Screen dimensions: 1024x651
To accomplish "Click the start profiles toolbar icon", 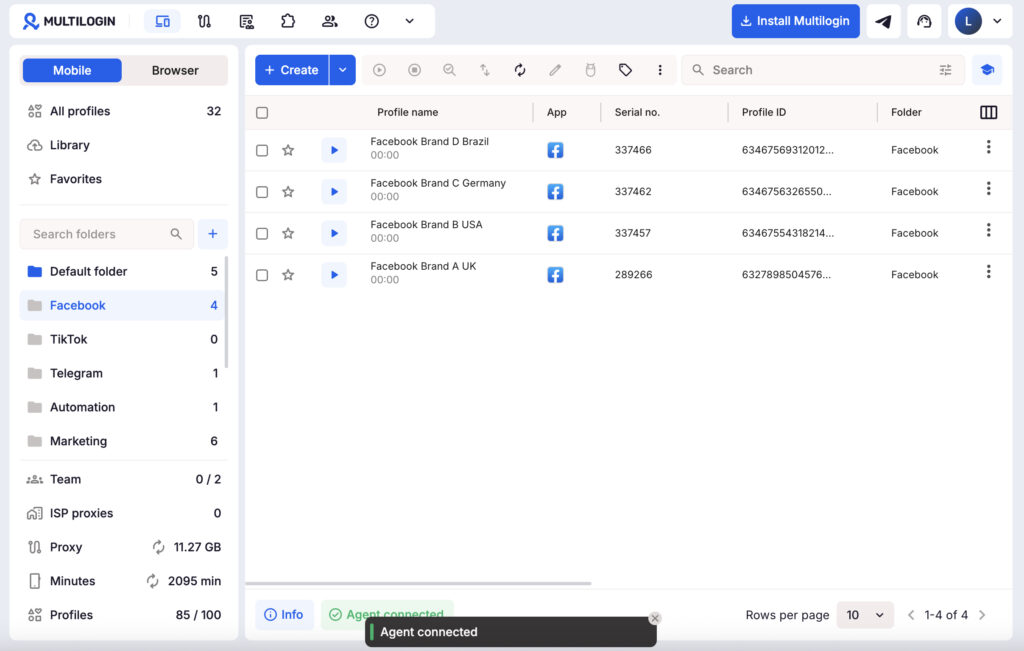I will (379, 70).
